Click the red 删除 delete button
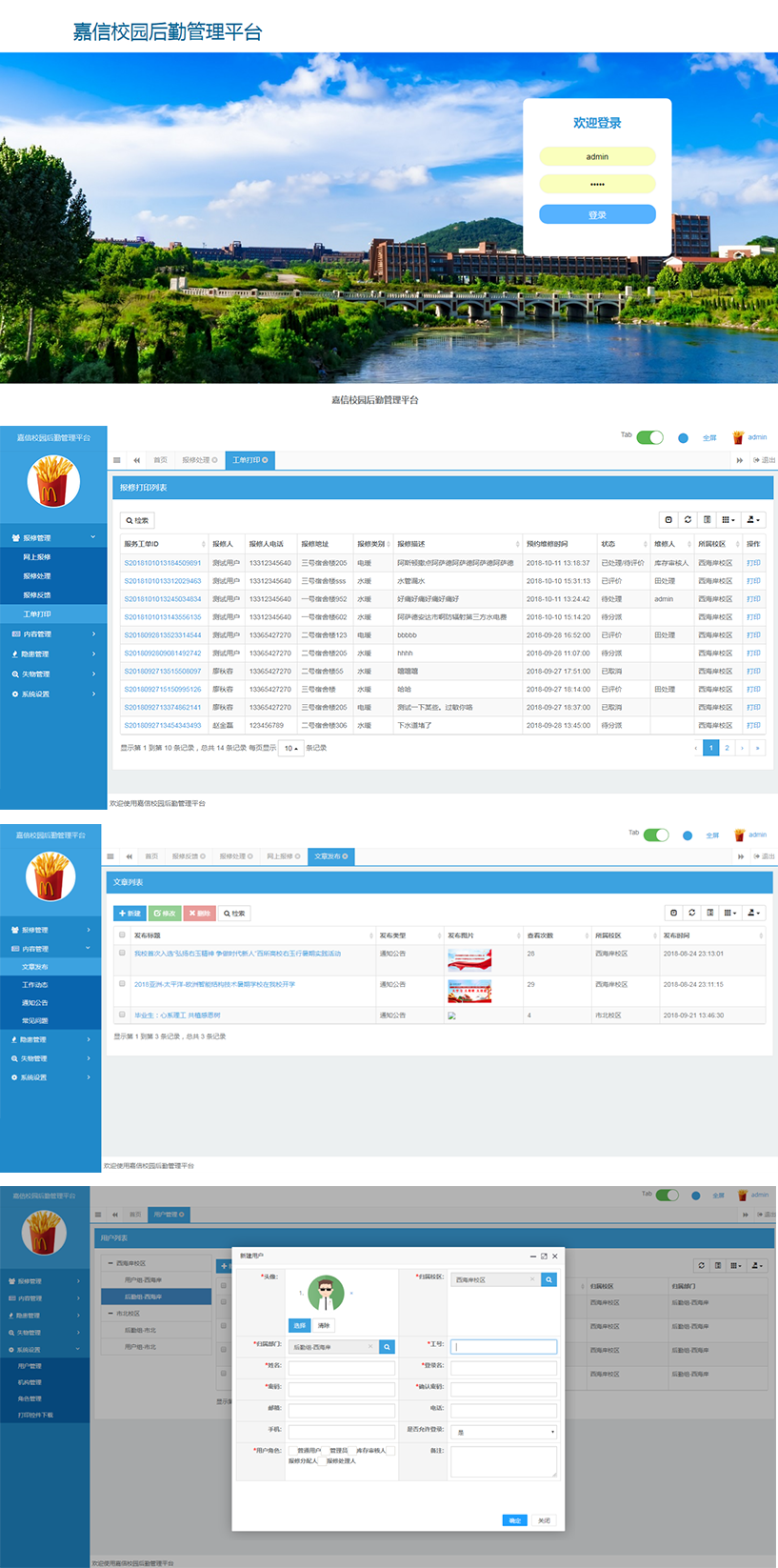 199,913
